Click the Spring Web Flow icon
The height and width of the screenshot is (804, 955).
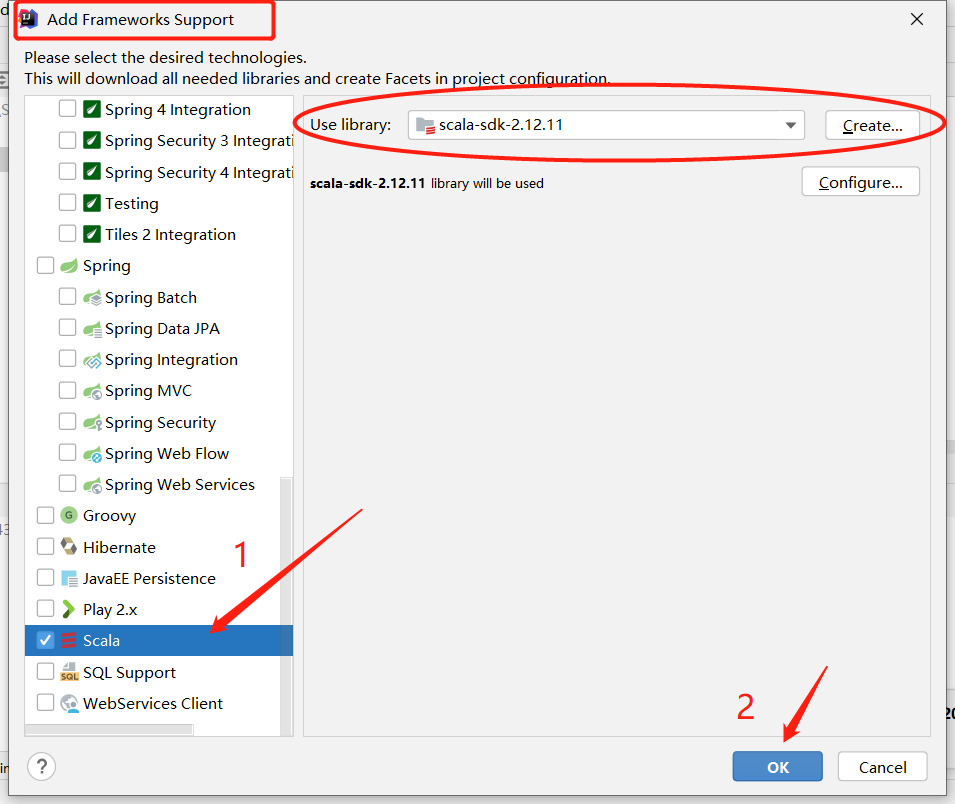click(92, 454)
